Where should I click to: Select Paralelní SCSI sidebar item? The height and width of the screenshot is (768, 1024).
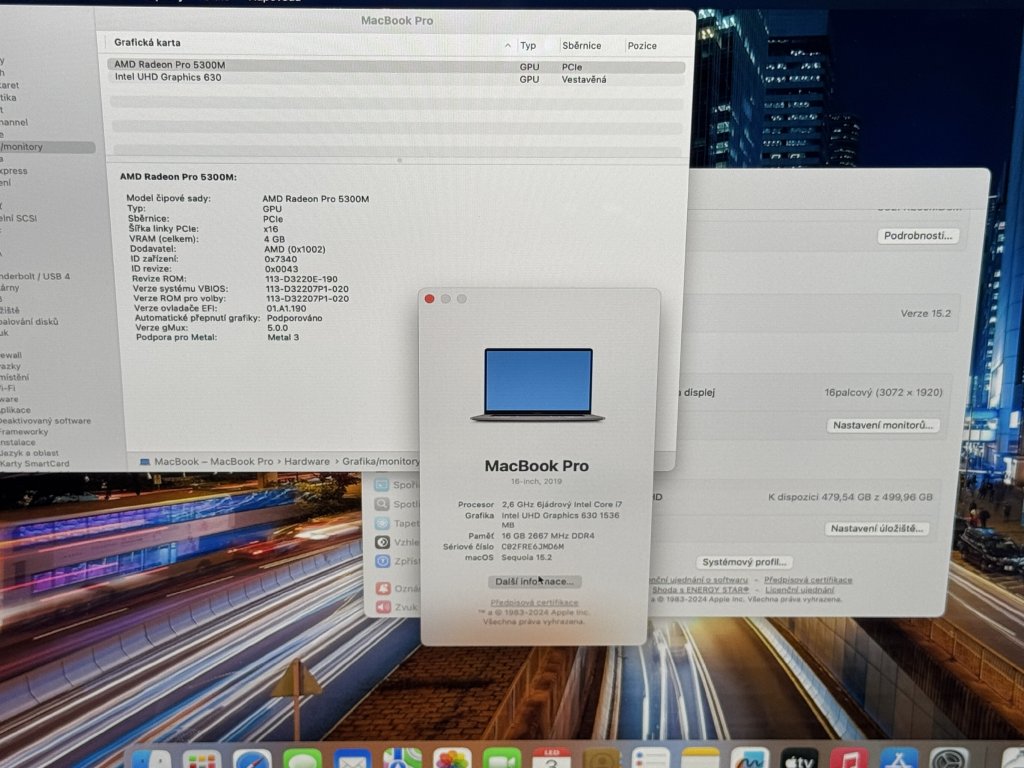[18, 219]
